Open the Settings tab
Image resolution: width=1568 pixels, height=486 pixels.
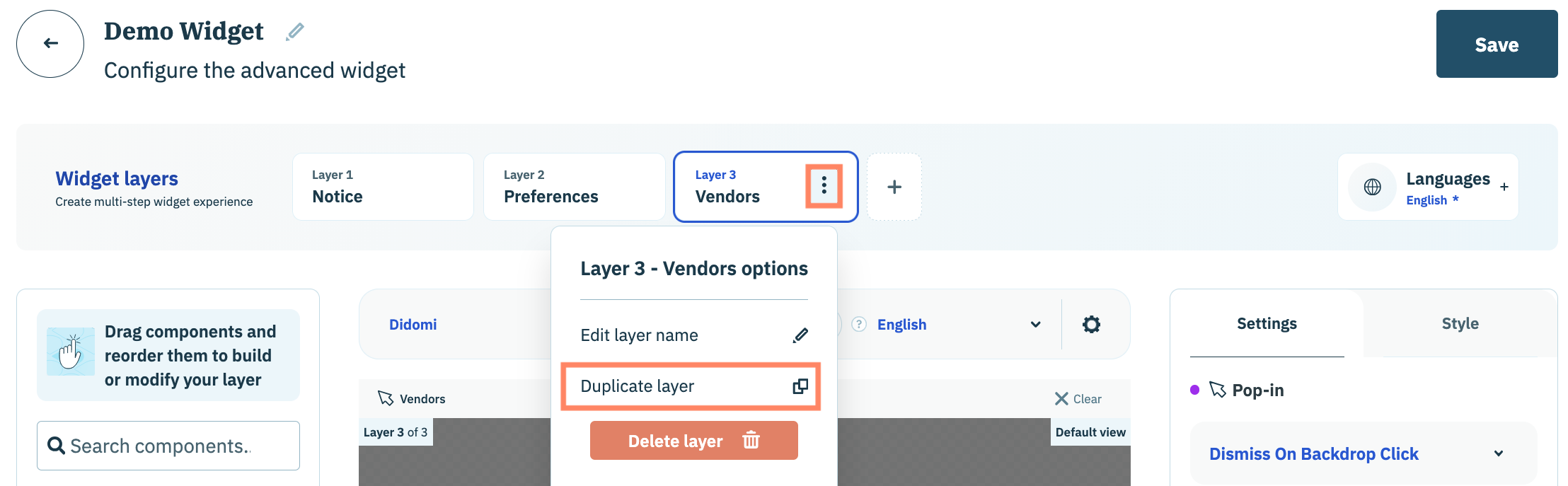click(x=1267, y=324)
